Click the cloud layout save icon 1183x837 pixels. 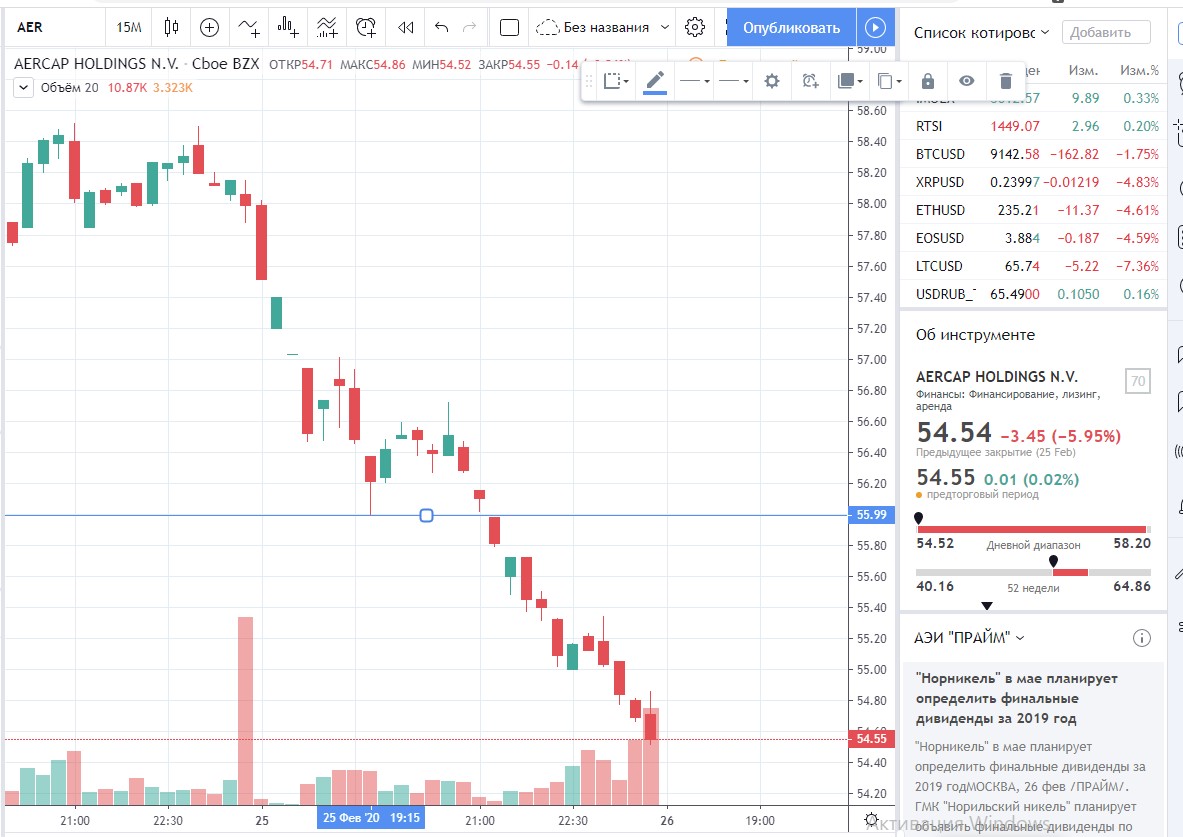547,28
